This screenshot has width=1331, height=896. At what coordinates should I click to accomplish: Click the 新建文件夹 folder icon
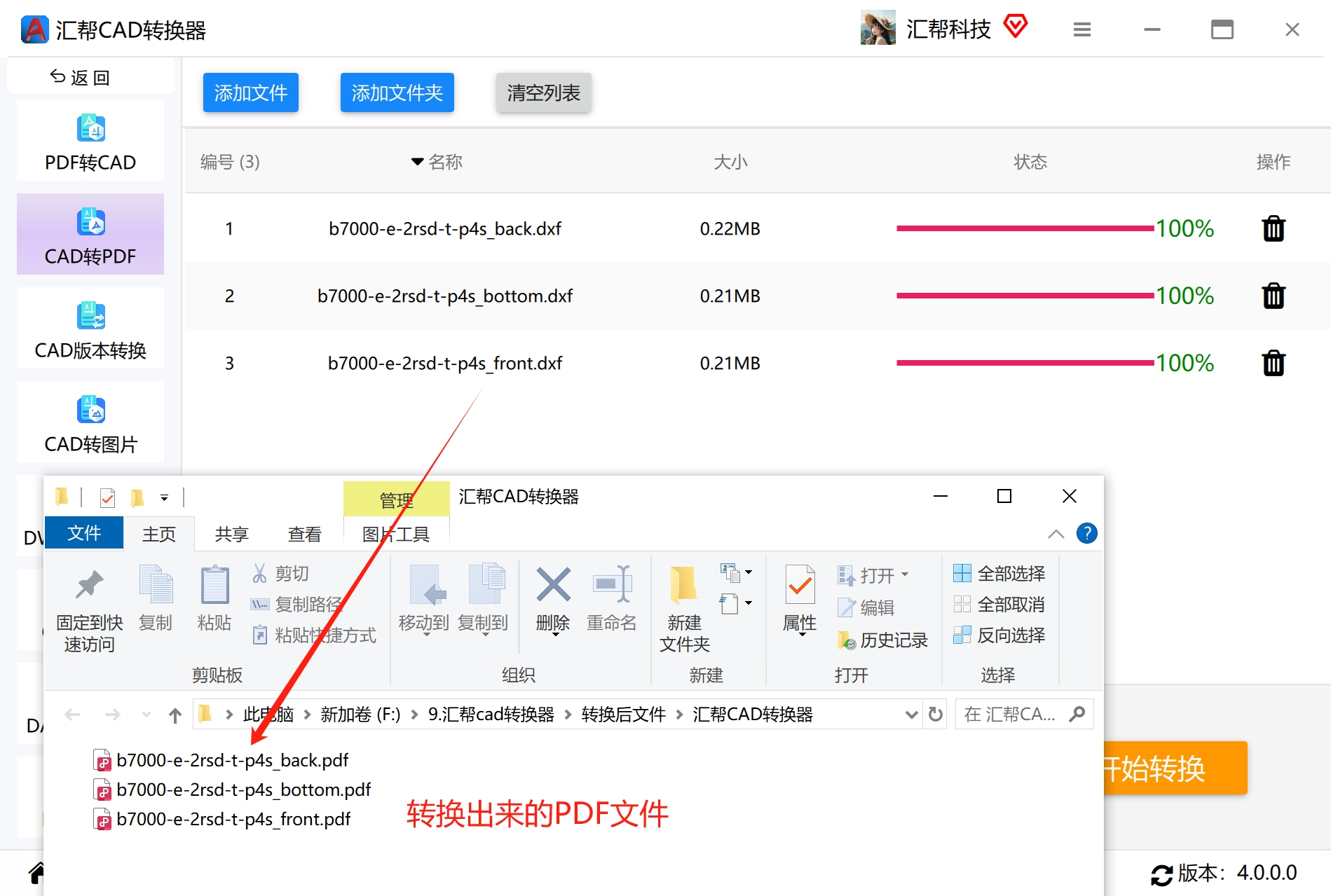pos(684,586)
